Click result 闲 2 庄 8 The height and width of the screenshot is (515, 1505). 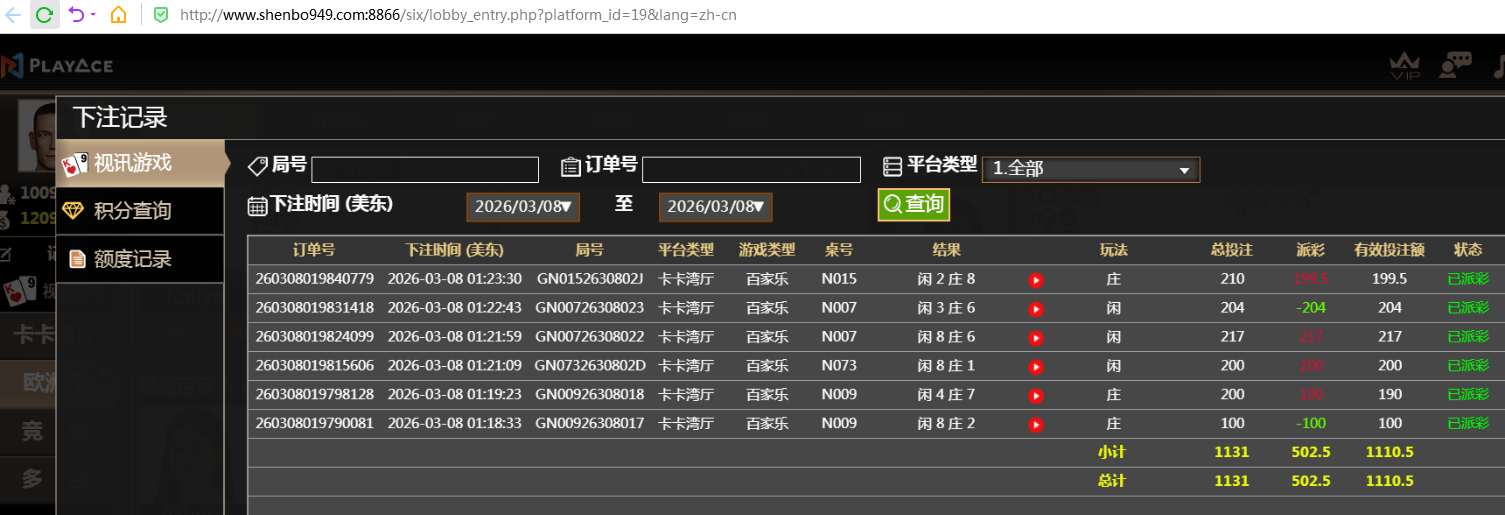click(x=946, y=279)
